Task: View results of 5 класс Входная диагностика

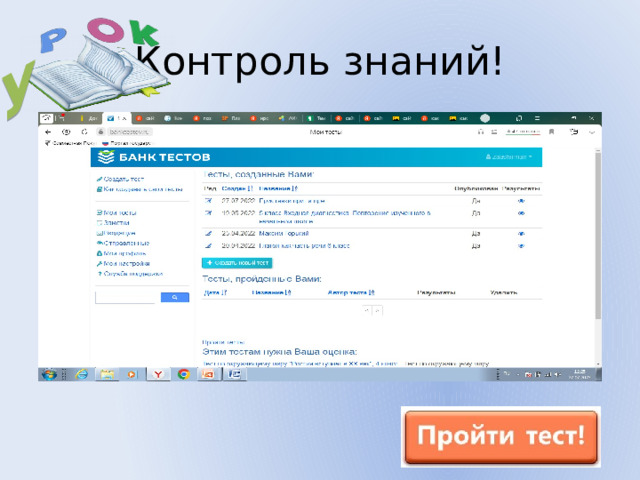Action: [521, 213]
